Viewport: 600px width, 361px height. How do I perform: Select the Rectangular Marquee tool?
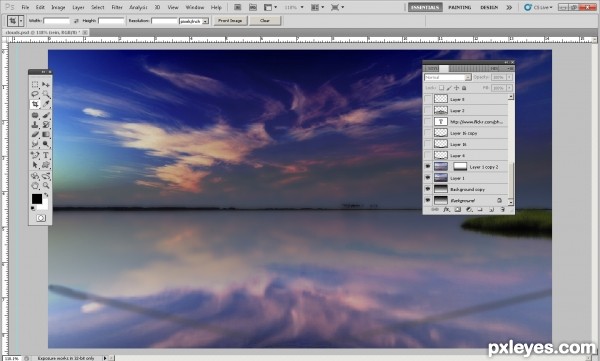tap(35, 84)
